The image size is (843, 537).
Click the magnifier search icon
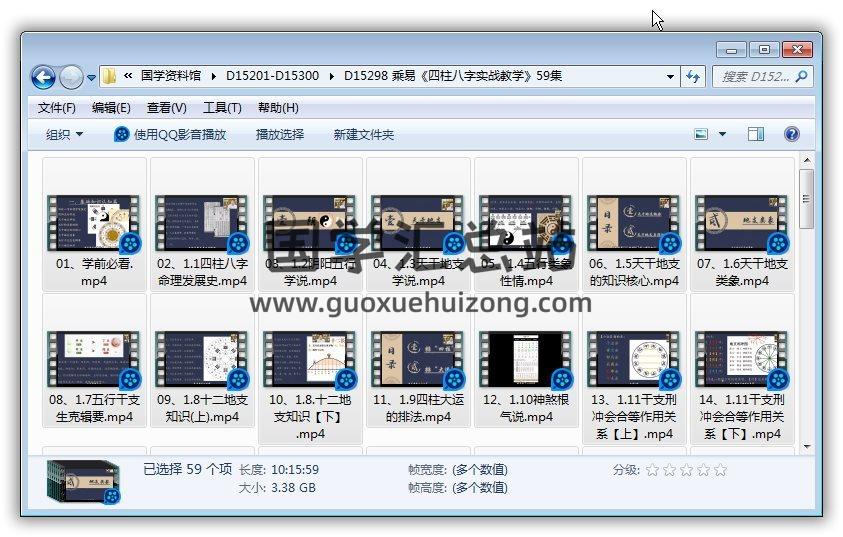click(801, 76)
